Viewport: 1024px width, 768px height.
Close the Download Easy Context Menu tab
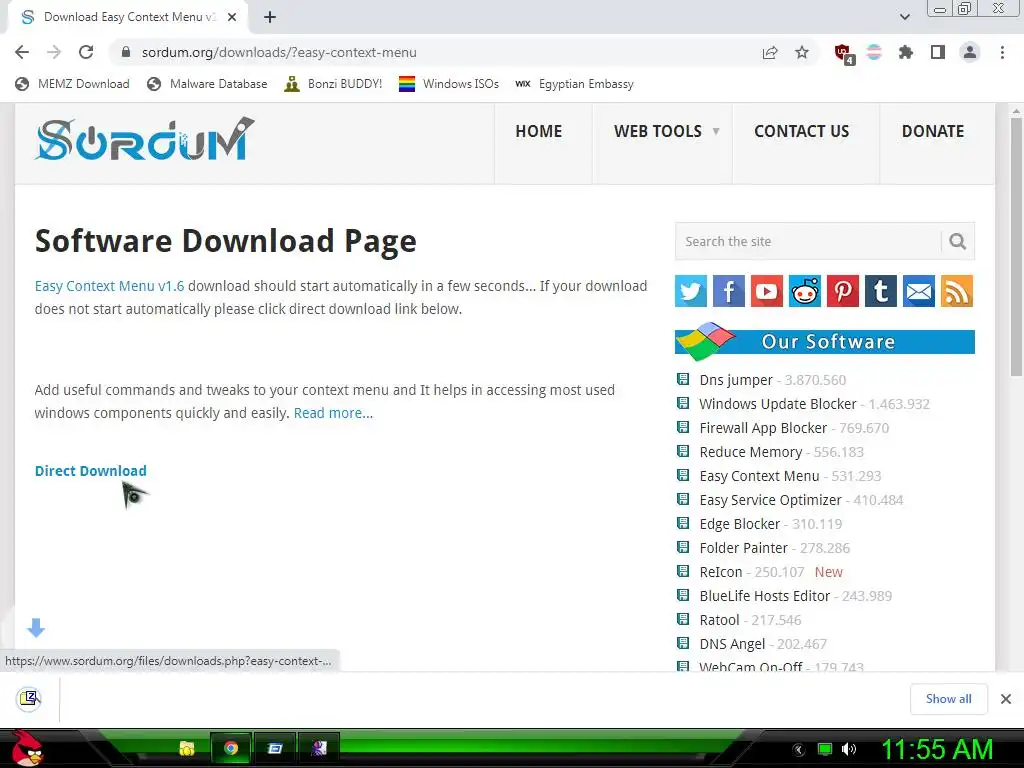(232, 17)
